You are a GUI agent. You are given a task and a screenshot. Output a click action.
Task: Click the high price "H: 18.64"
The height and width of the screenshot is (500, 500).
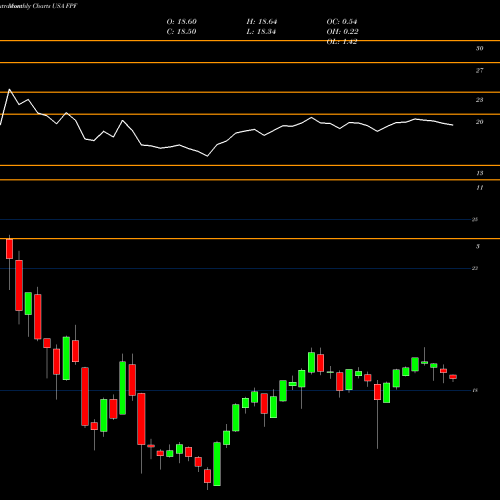262,22
